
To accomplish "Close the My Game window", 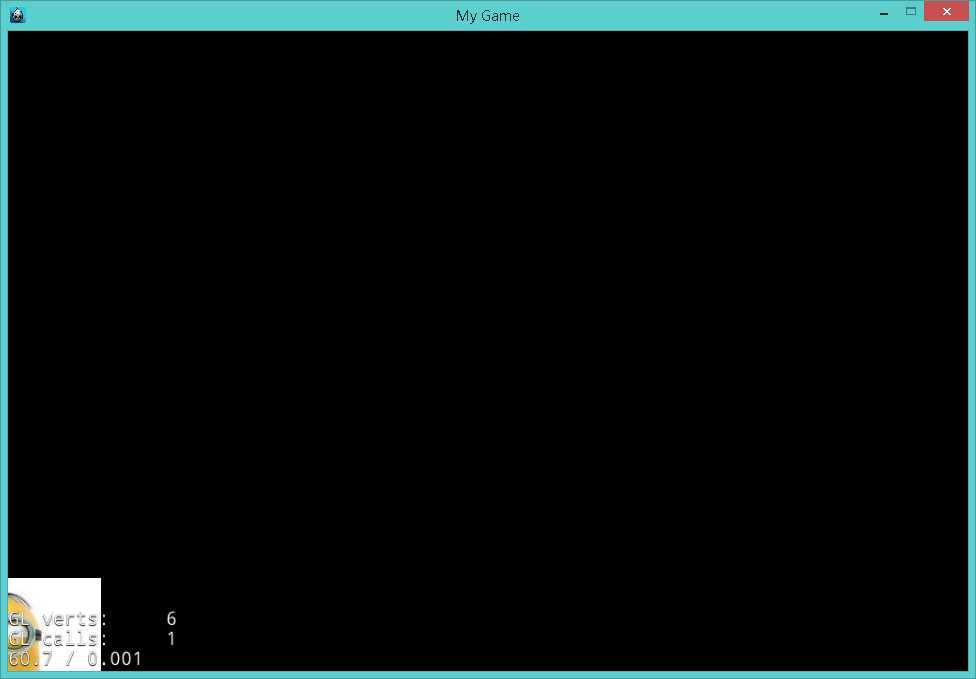I will pyautogui.click(x=946, y=12).
